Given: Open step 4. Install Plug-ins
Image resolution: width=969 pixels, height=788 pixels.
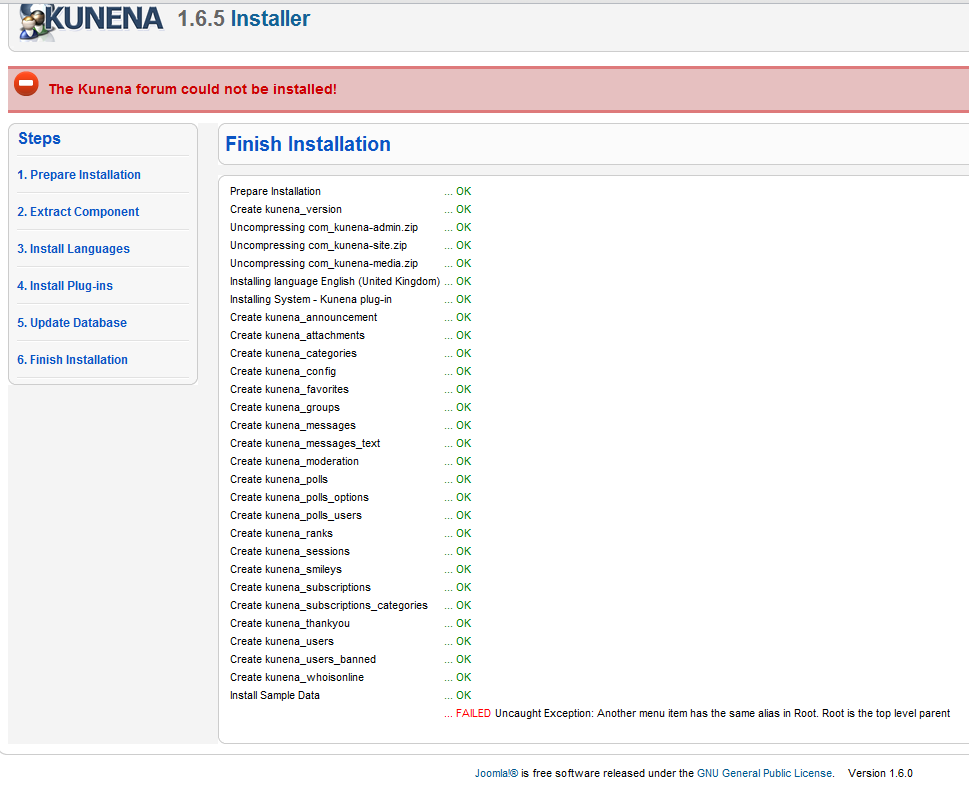Looking at the screenshot, I should (65, 286).
